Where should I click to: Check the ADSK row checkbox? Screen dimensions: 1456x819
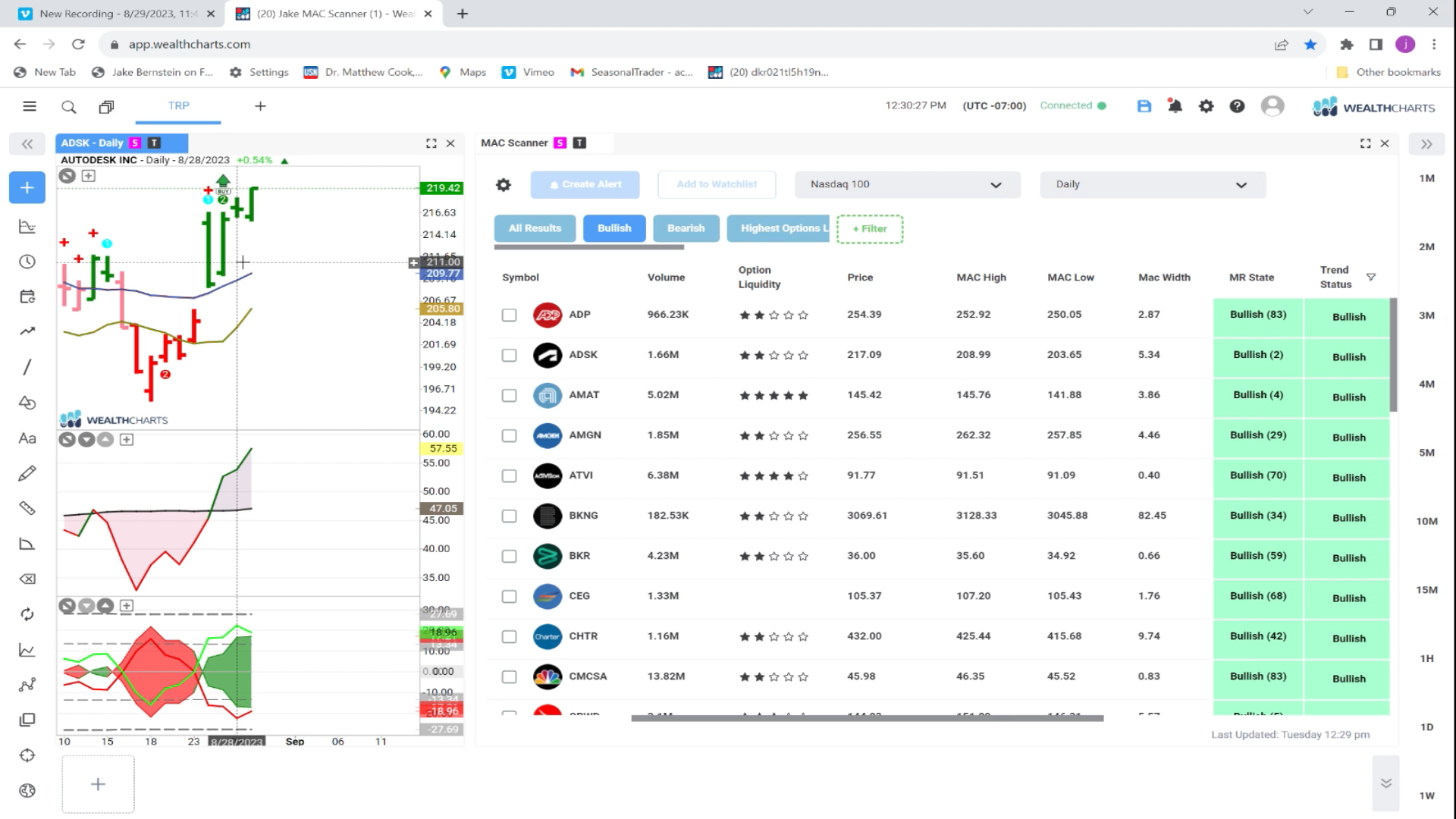[510, 355]
